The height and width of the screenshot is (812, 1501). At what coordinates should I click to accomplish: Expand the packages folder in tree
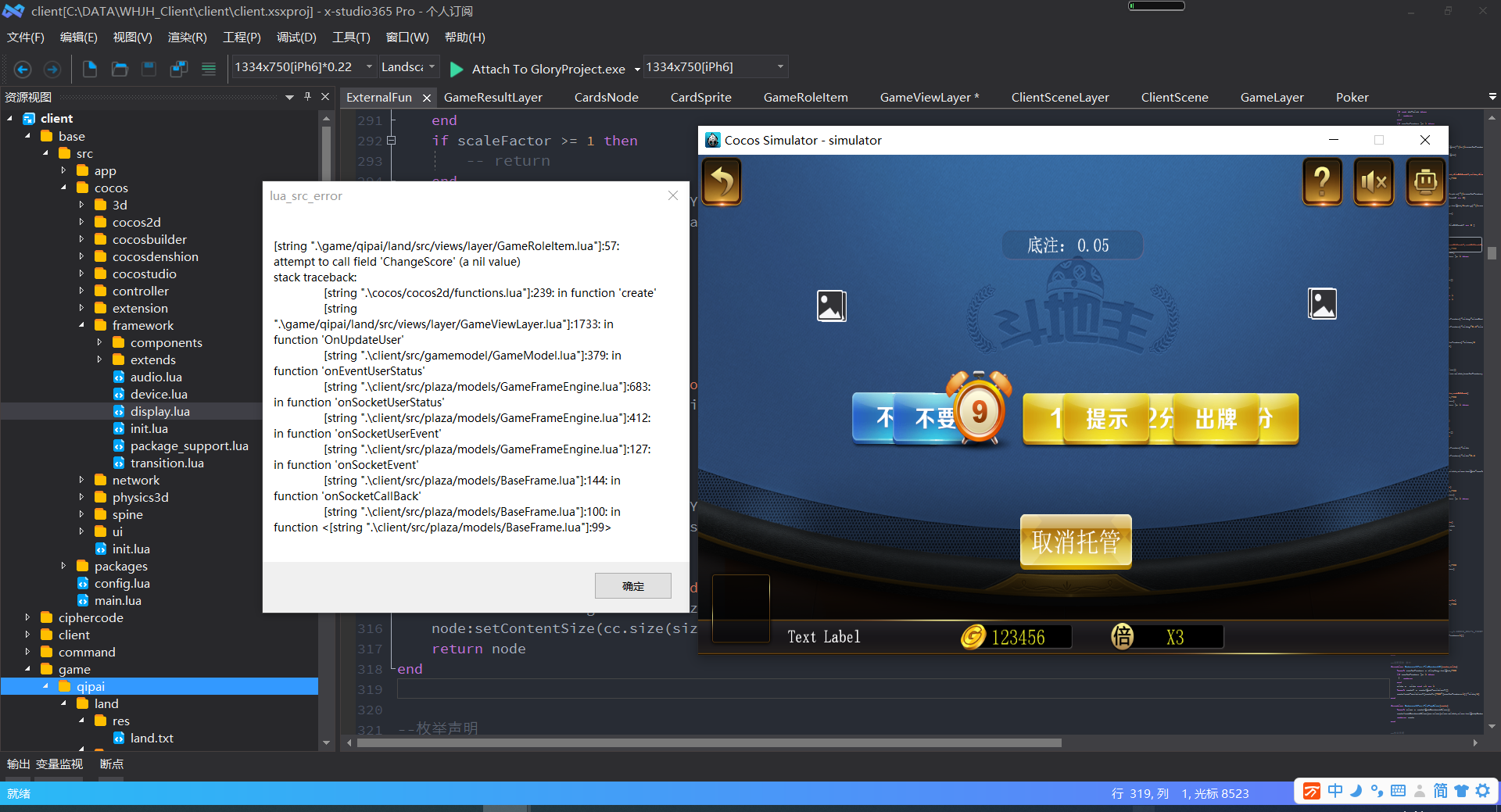[63, 567]
